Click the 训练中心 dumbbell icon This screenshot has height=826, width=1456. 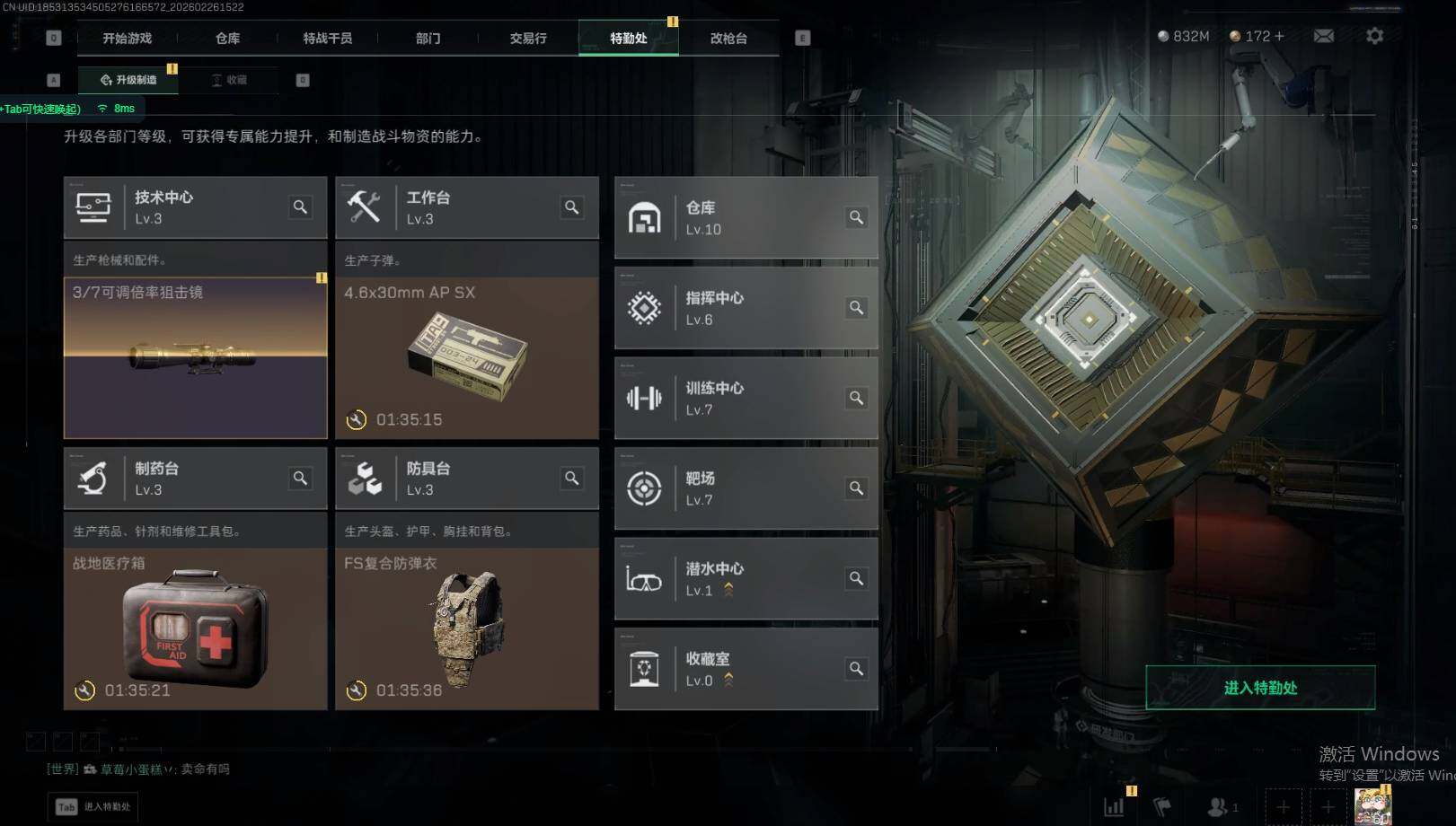pos(644,398)
